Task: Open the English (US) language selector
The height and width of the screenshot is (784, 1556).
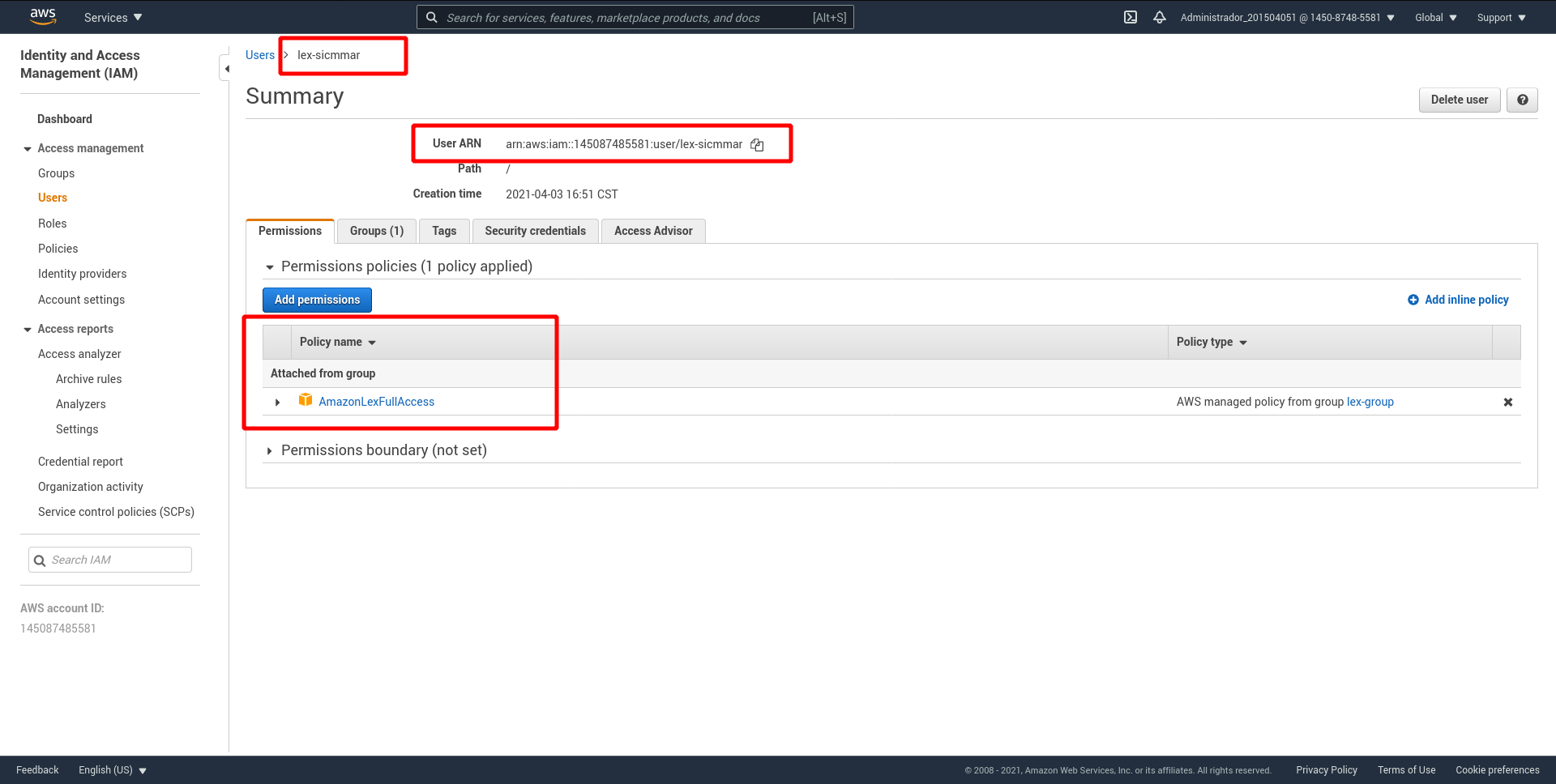Action: [x=113, y=770]
